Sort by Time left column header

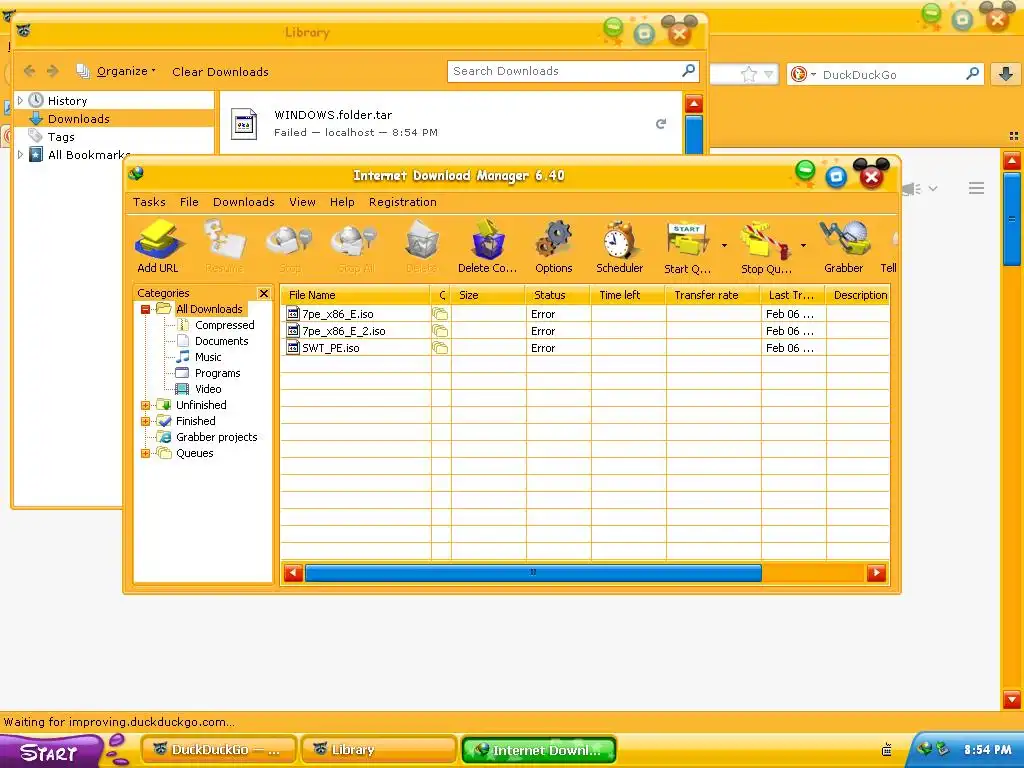click(628, 295)
